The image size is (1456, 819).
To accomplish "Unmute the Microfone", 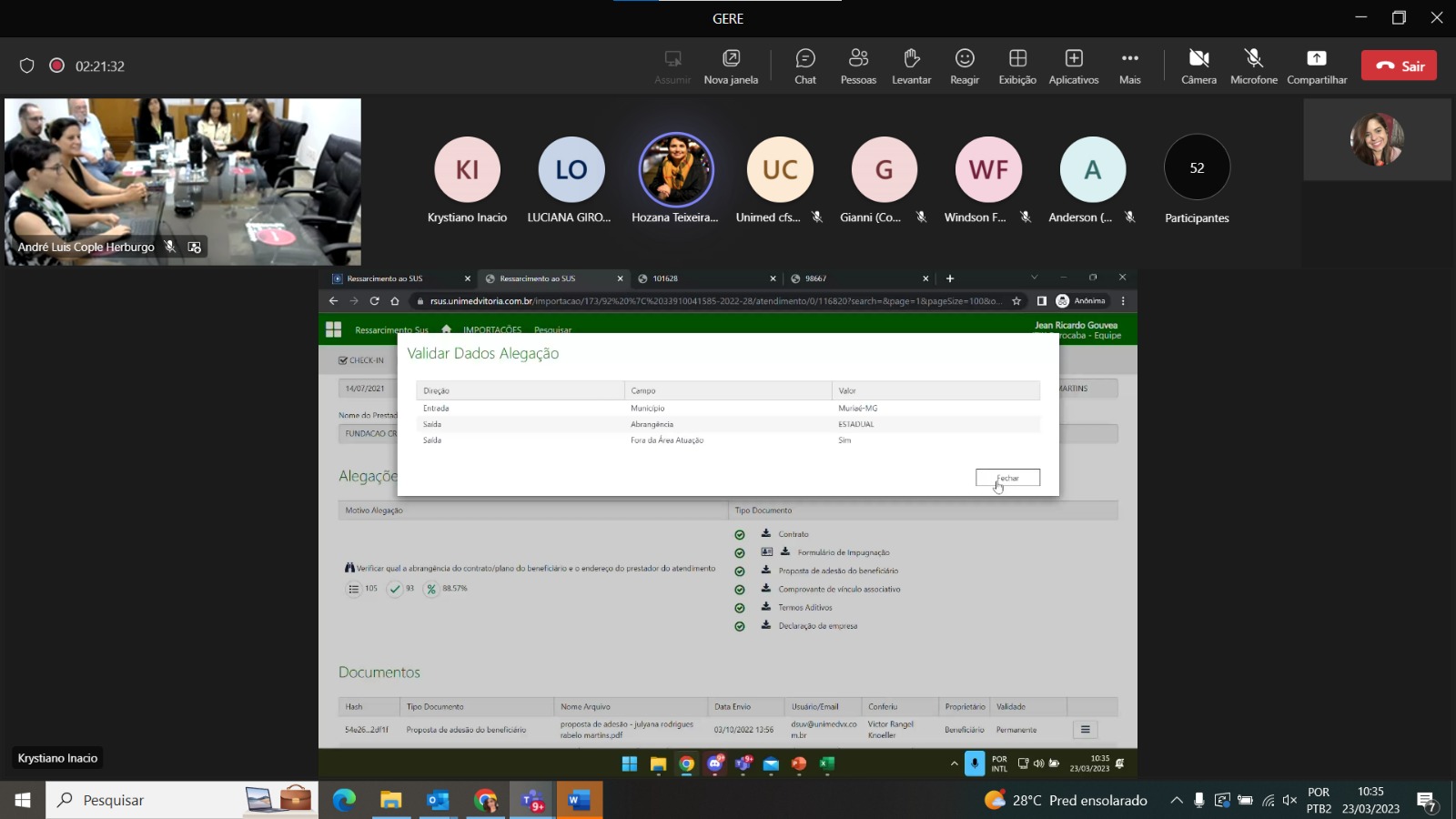I will coord(1254,66).
